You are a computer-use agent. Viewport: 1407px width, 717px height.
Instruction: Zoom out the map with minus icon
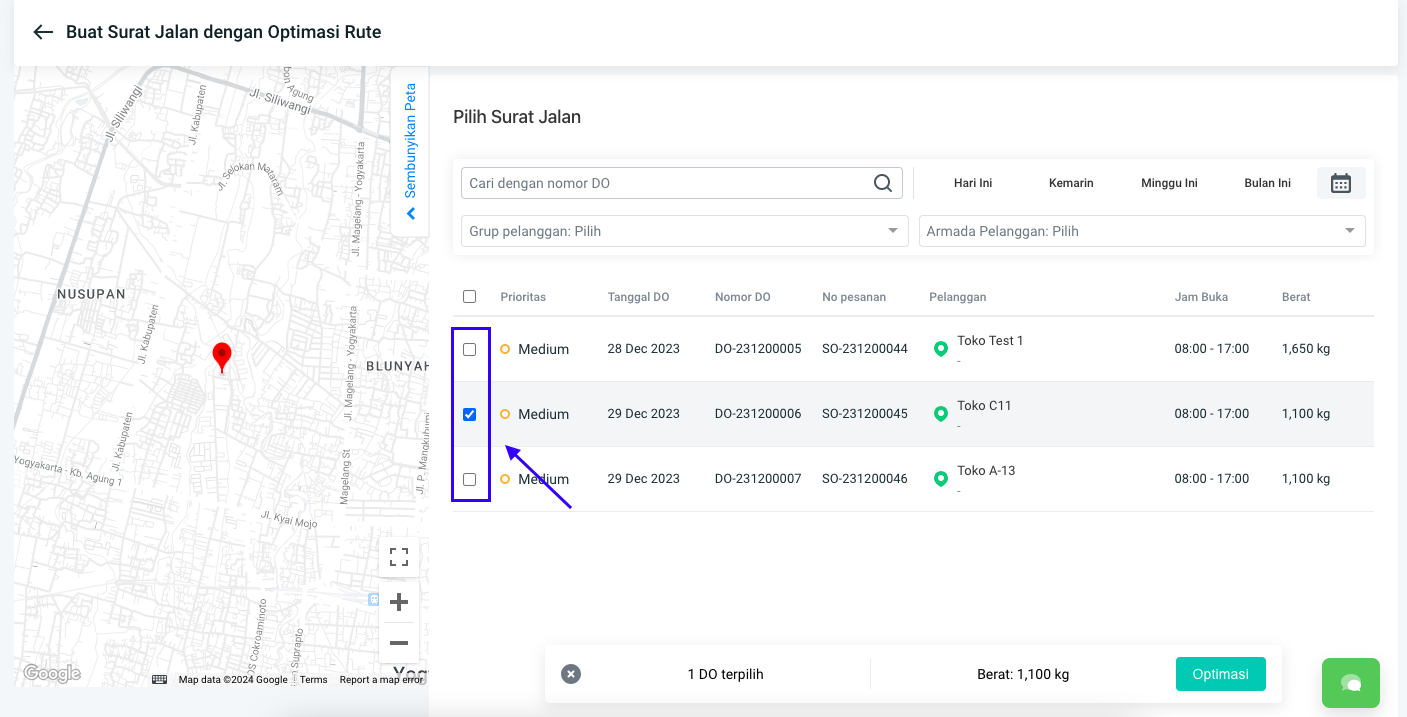coord(398,643)
